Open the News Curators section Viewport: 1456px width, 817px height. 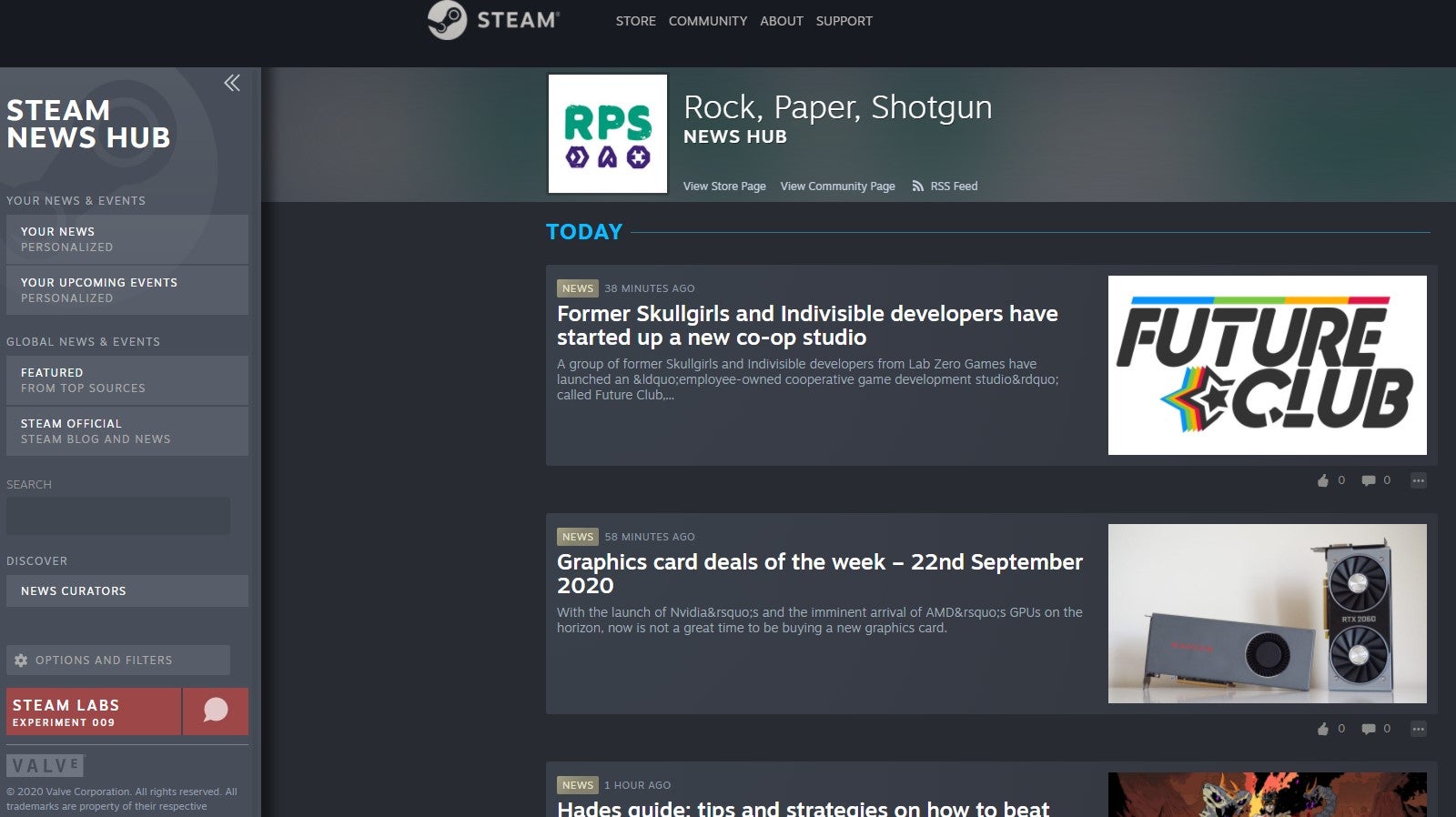pyautogui.click(x=126, y=591)
